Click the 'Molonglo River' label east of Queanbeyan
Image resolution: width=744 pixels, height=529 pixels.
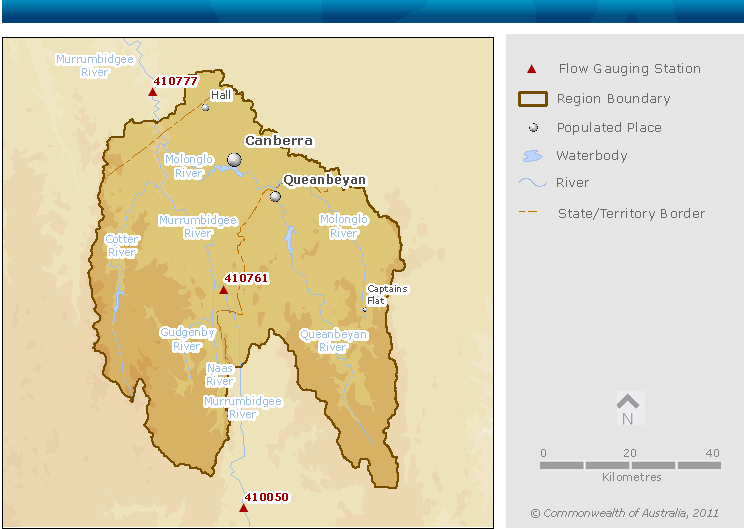[x=344, y=226]
